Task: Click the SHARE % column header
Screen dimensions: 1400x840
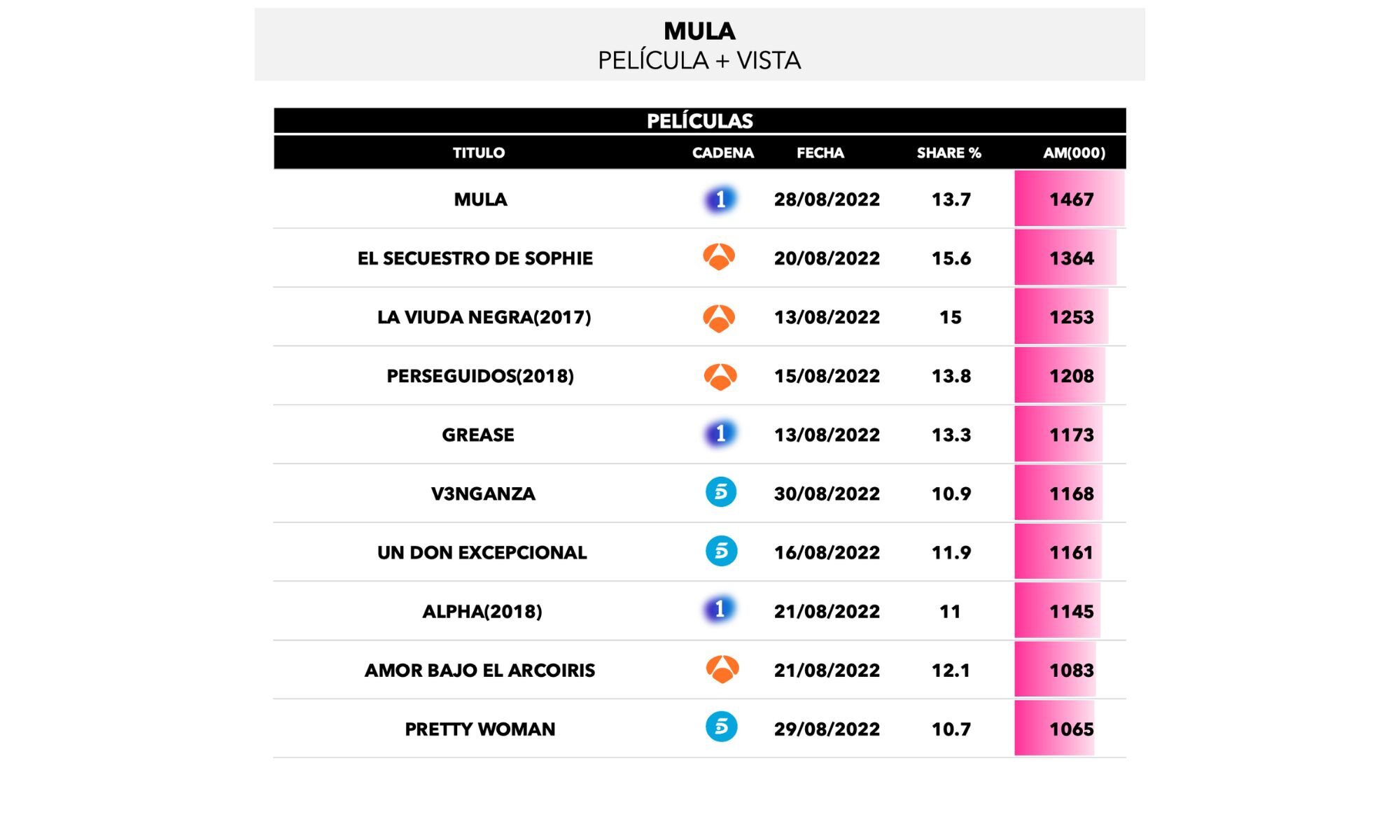Action: (948, 153)
